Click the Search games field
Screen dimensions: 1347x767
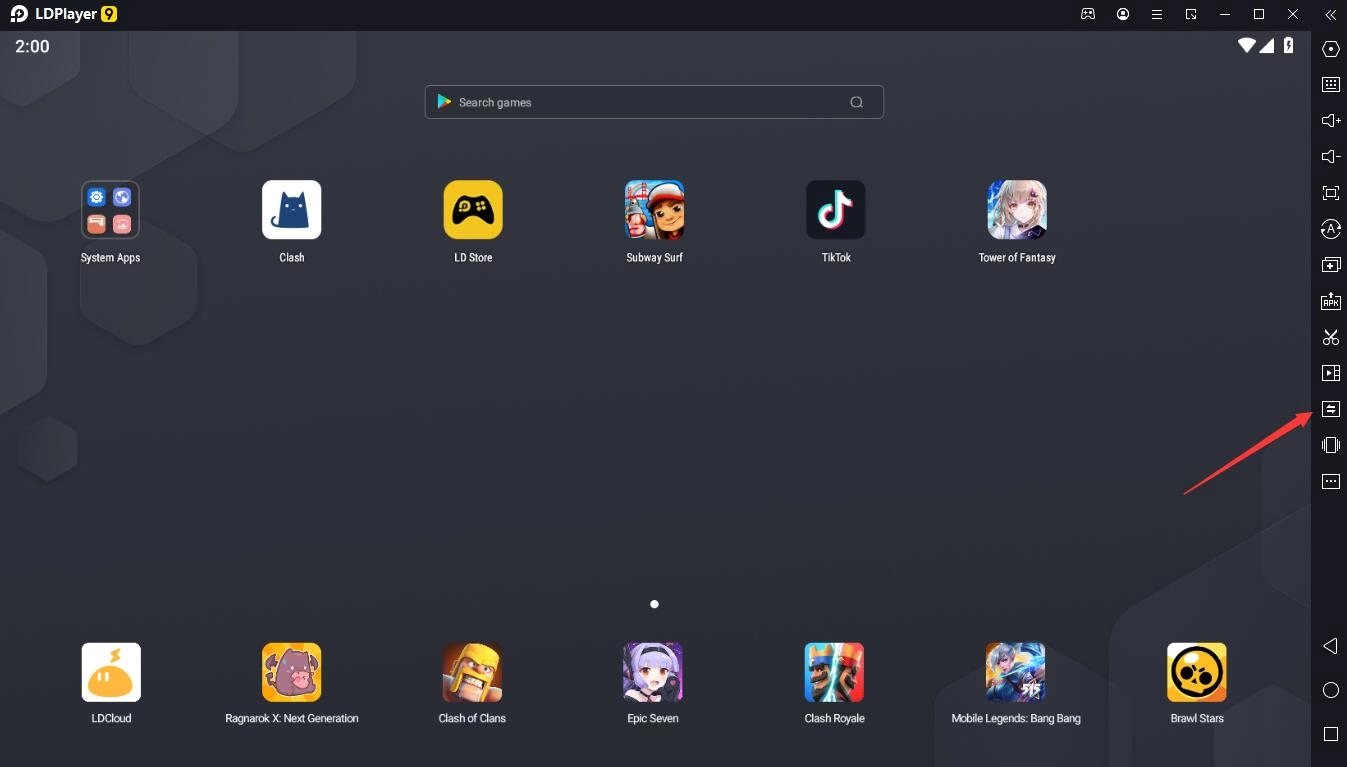coord(654,102)
